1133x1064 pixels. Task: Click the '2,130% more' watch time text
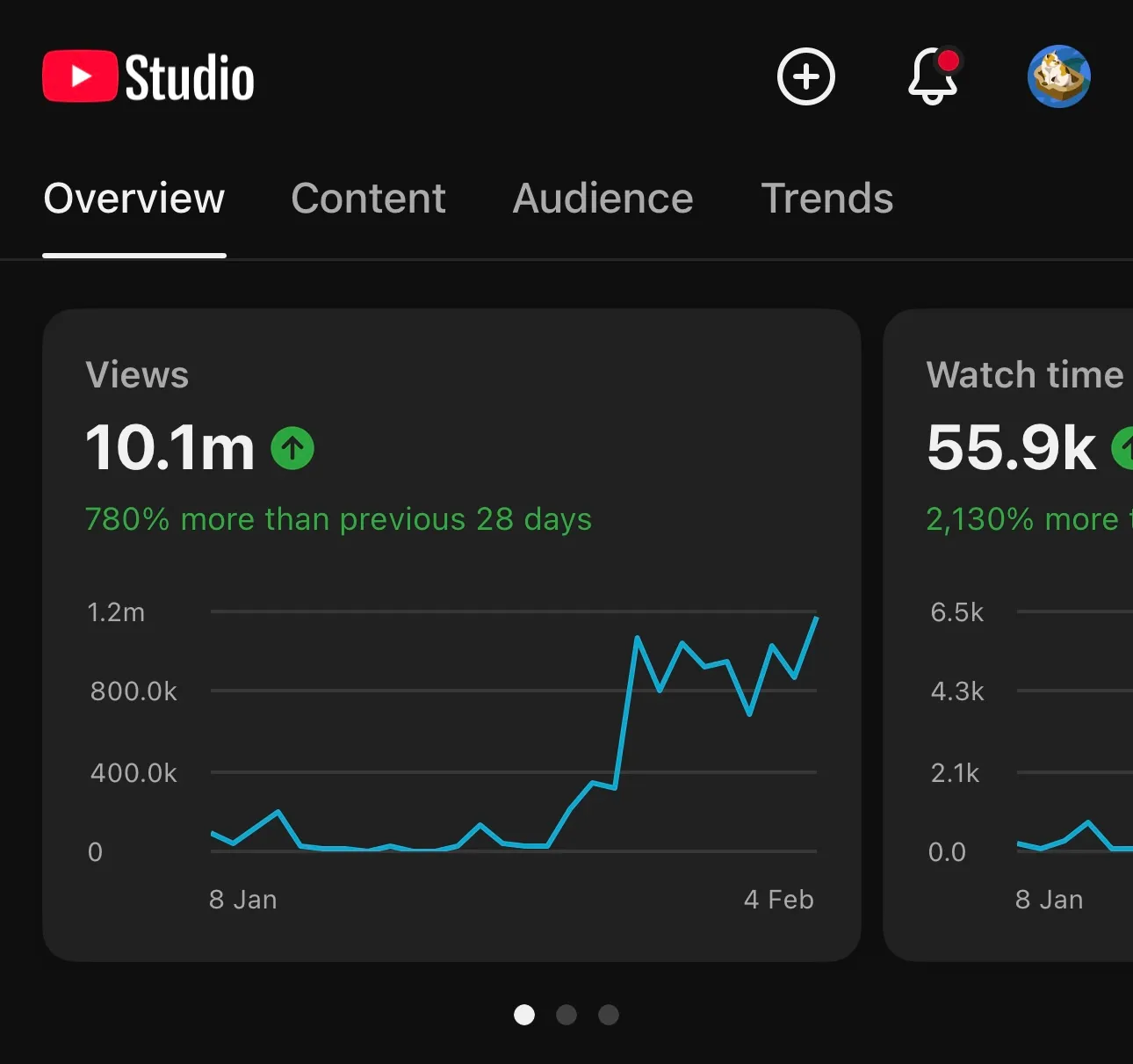[x=1022, y=519]
